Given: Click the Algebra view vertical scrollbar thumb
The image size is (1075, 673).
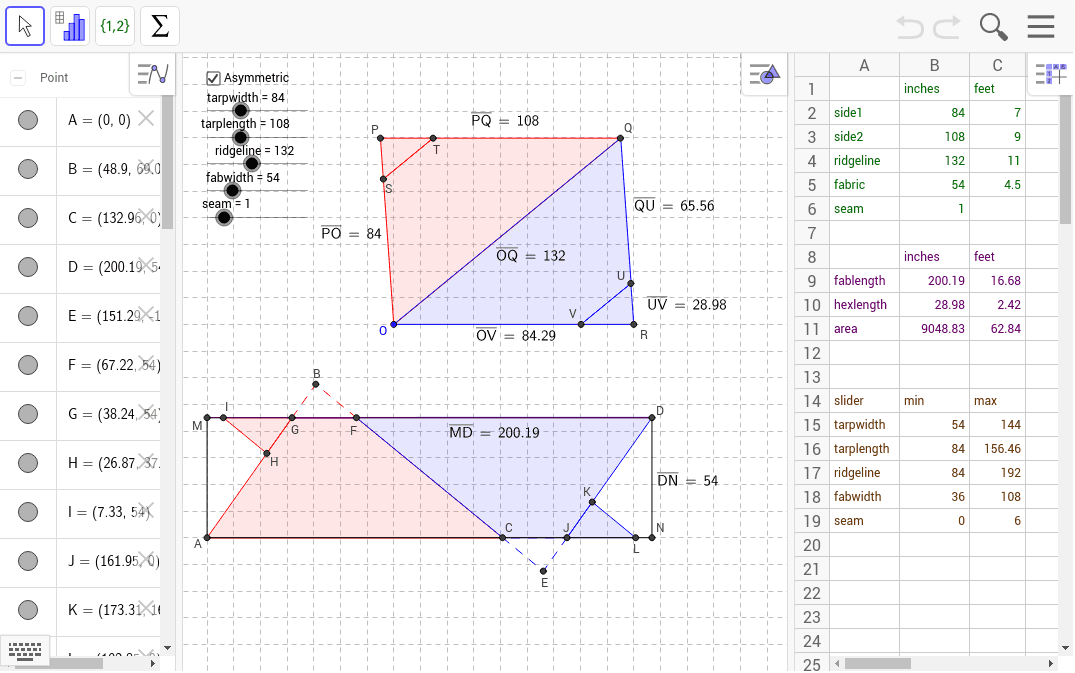Looking at the screenshot, I should click(x=167, y=162).
